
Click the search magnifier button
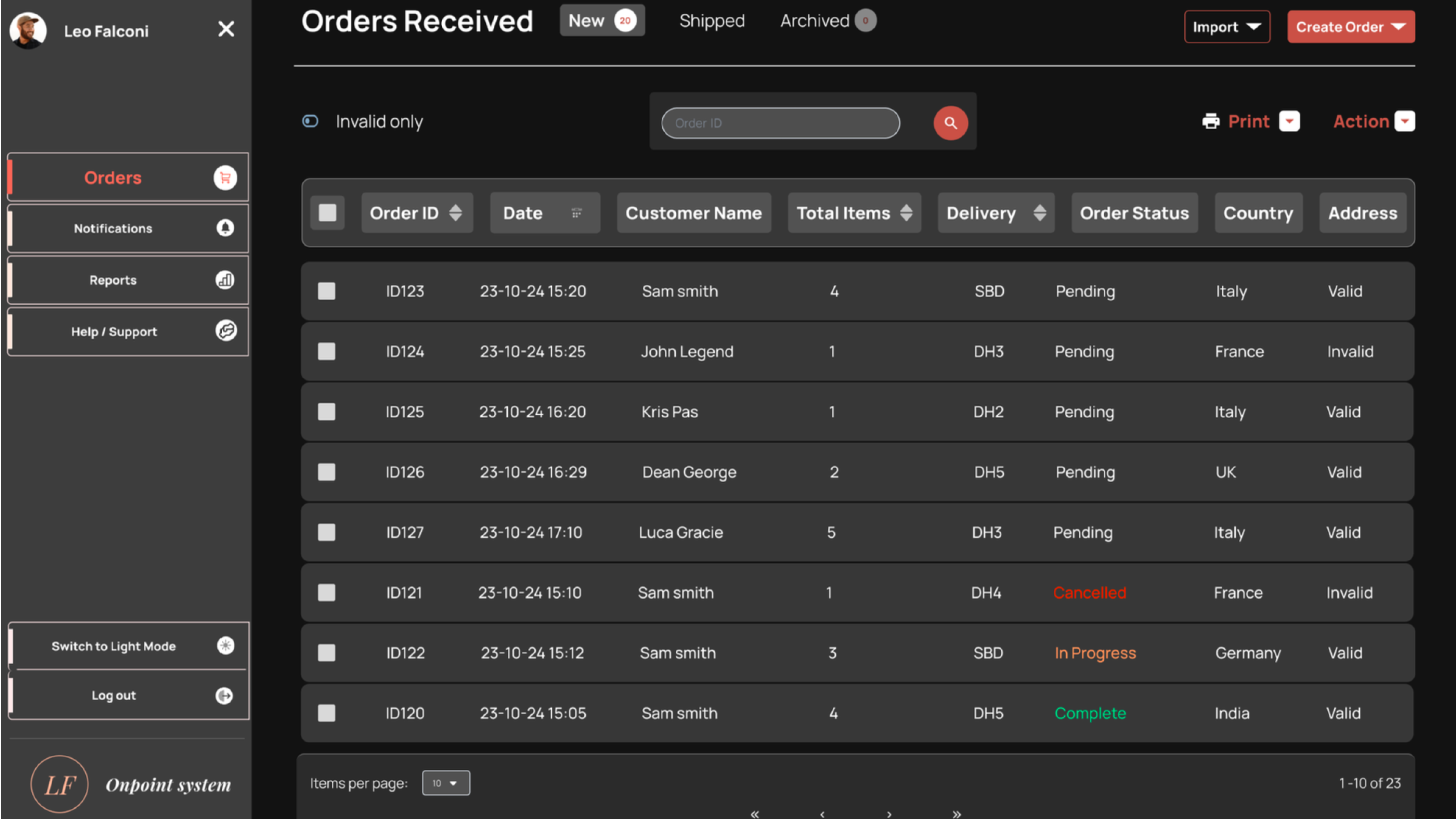tap(950, 122)
